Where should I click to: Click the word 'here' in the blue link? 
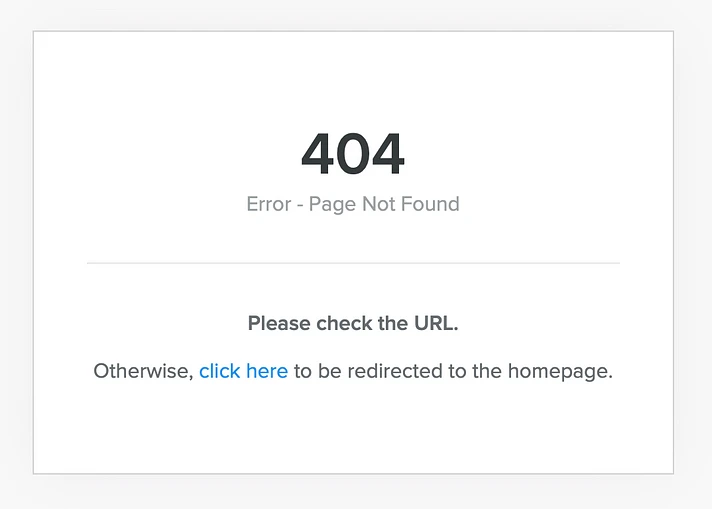[x=267, y=371]
